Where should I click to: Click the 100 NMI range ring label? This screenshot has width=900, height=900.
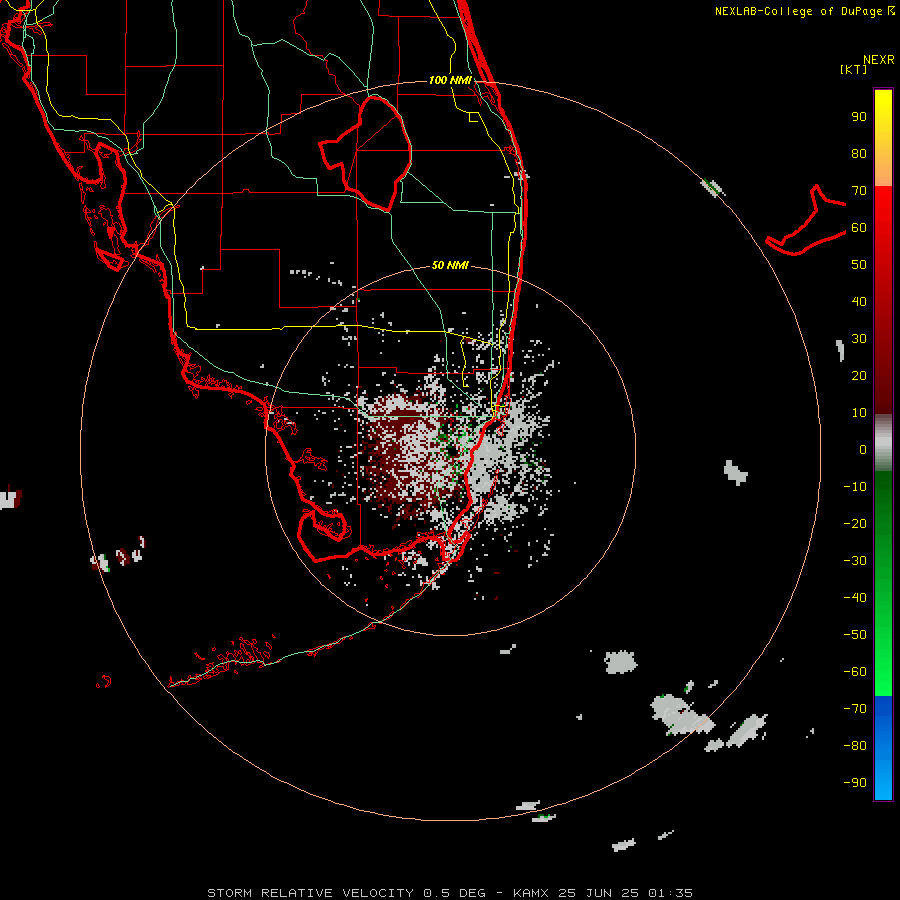[450, 80]
